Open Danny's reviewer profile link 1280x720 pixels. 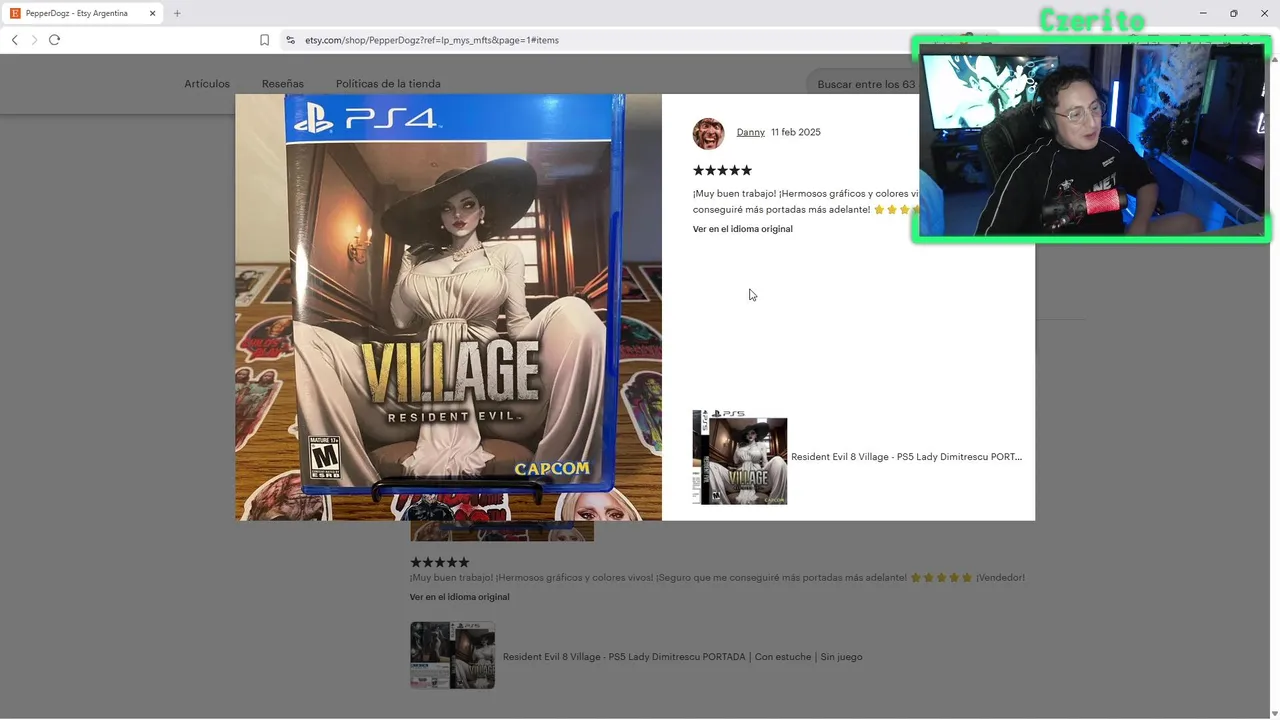[x=750, y=132]
